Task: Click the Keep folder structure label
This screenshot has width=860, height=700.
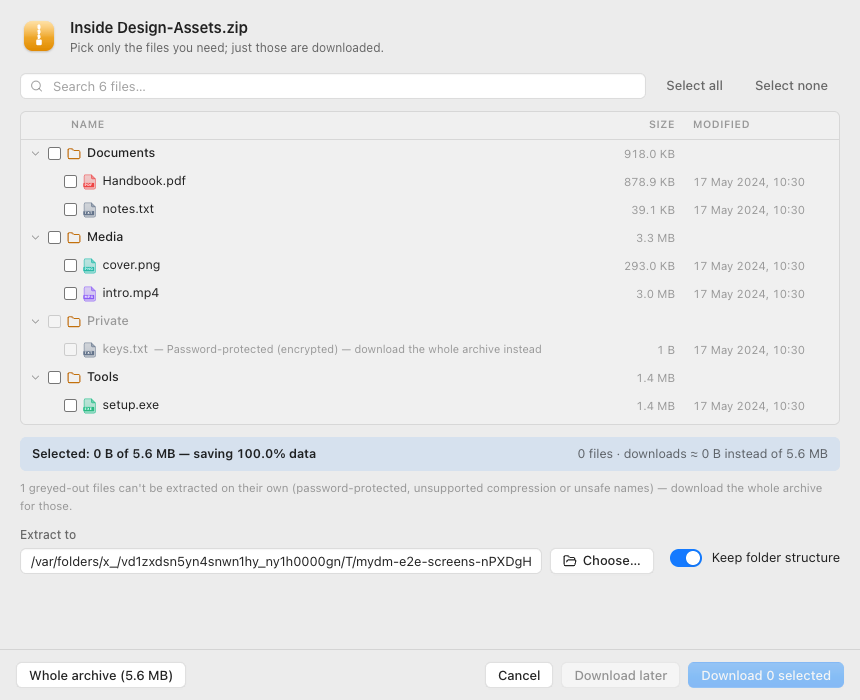Action: point(776,558)
